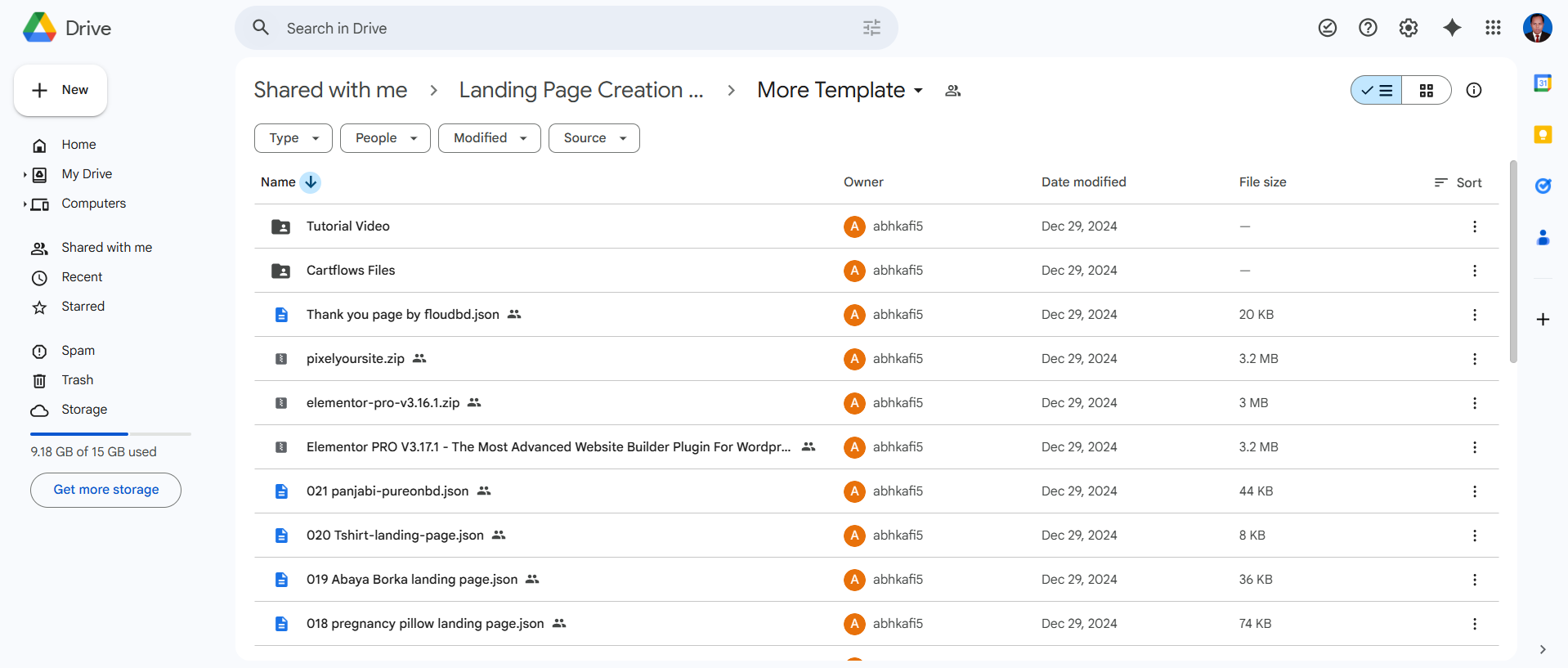Click the Search in Drive field
The height and width of the screenshot is (668, 1568).
click(564, 29)
